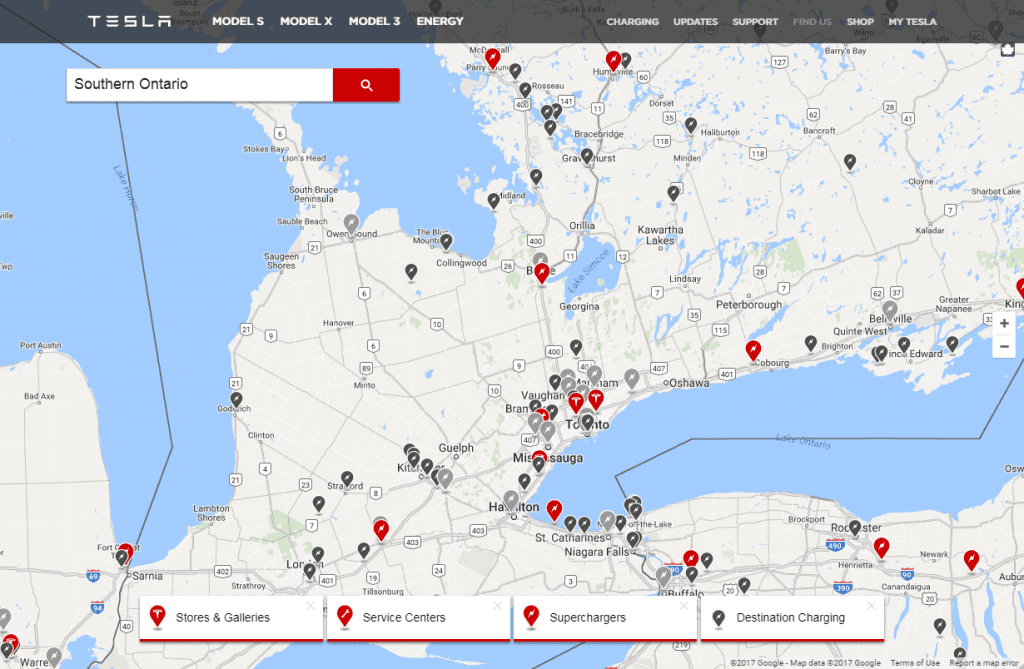Select the gray pin at Belleville
The height and width of the screenshot is (669, 1024).
[890, 310]
